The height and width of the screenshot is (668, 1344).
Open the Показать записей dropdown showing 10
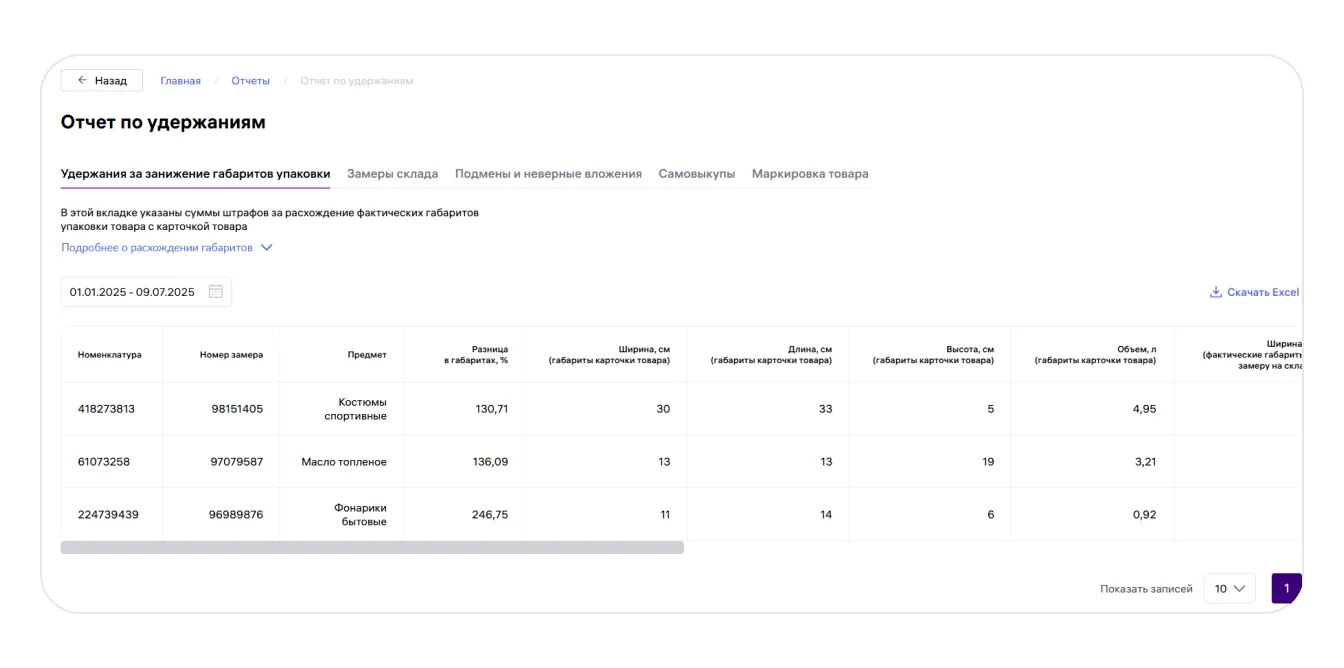(x=1229, y=589)
